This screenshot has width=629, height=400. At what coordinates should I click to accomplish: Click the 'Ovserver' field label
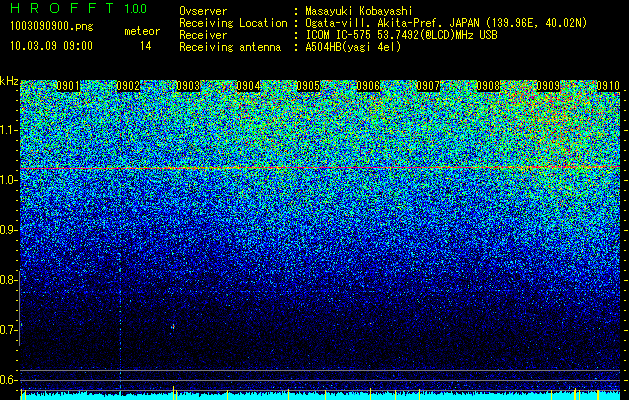(203, 11)
